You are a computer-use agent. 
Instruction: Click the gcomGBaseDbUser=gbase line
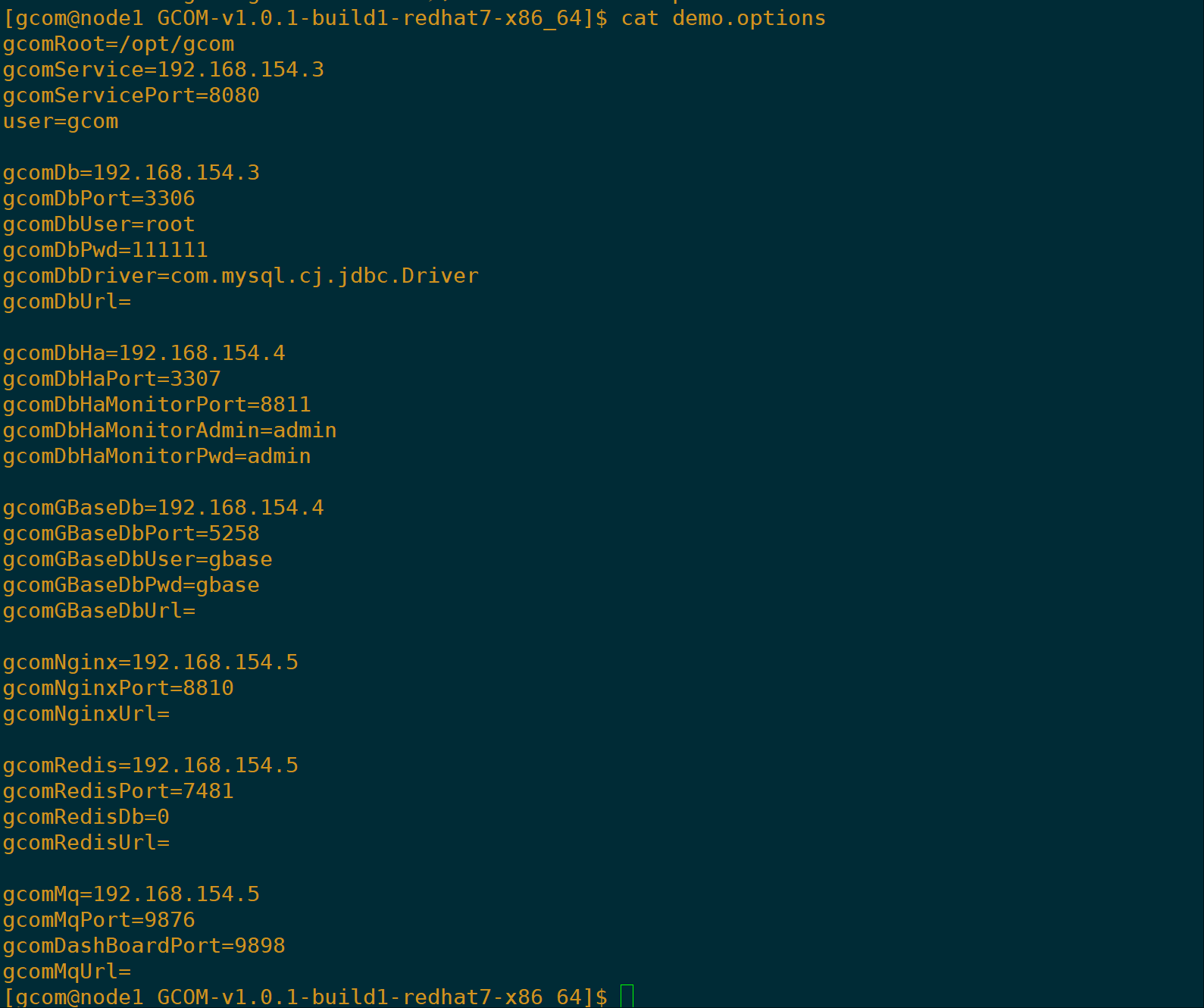coord(137,559)
